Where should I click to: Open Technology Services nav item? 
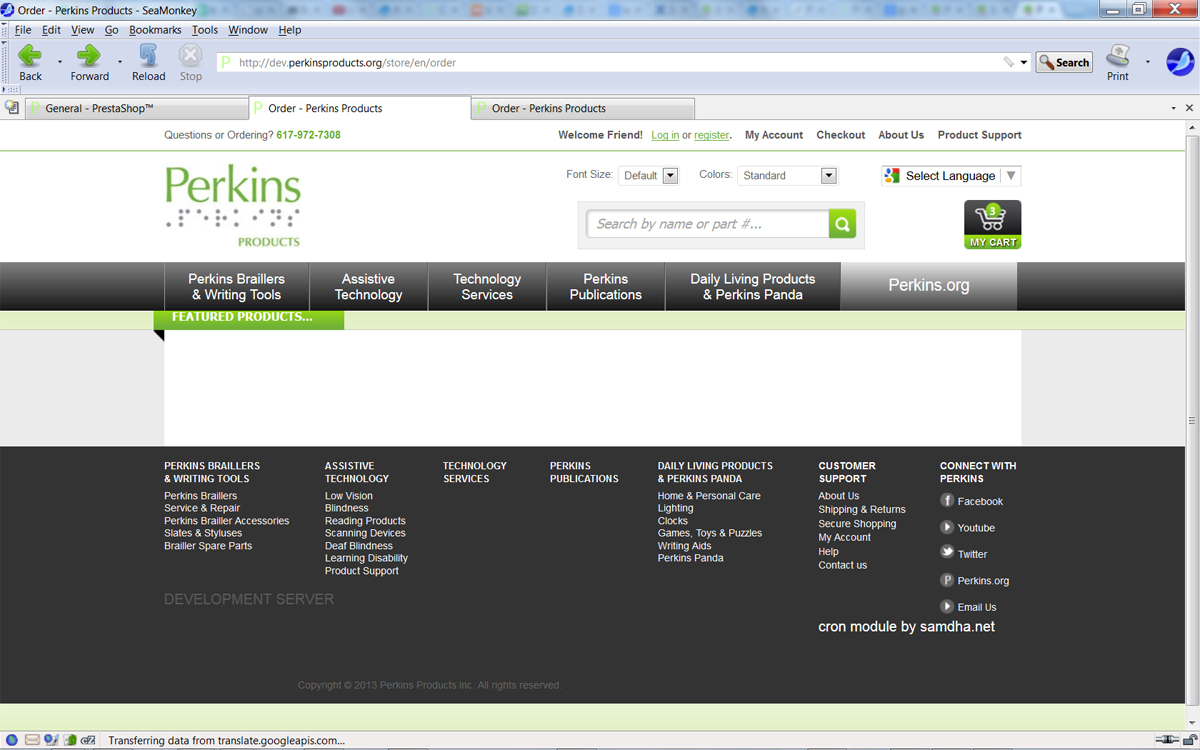tap(487, 287)
